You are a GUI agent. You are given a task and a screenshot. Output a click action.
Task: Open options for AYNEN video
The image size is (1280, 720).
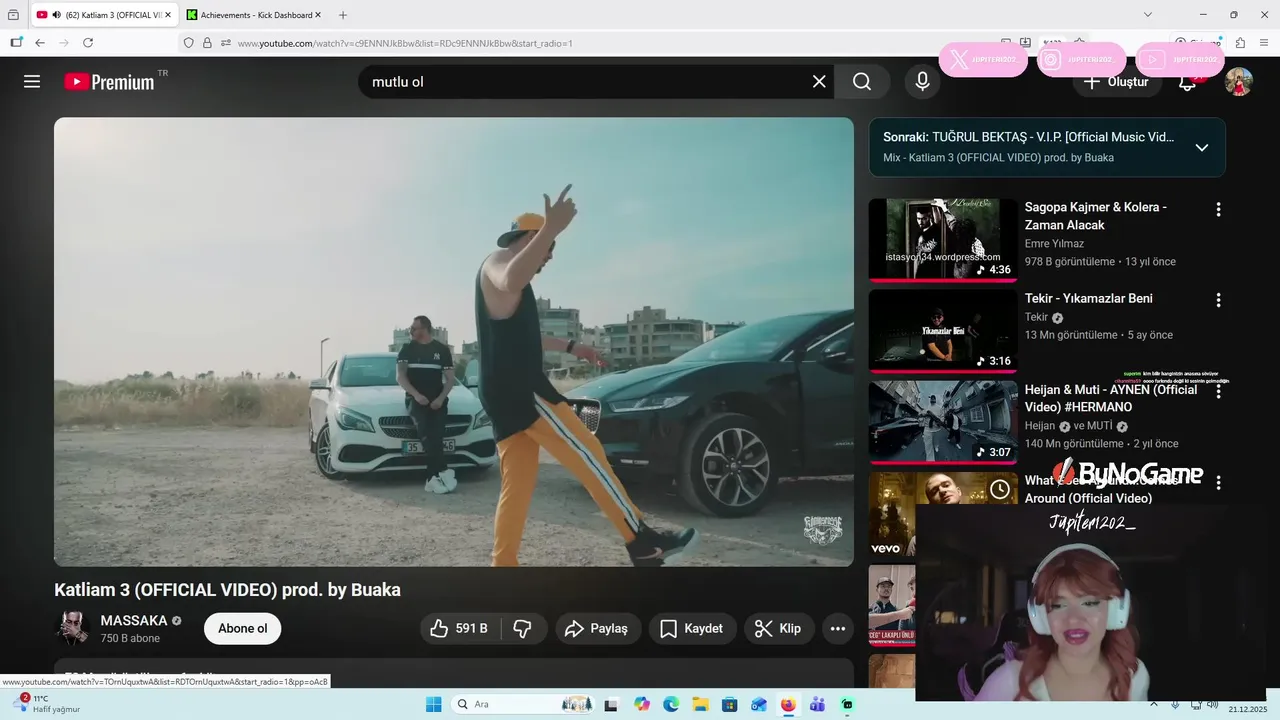[x=1218, y=392]
